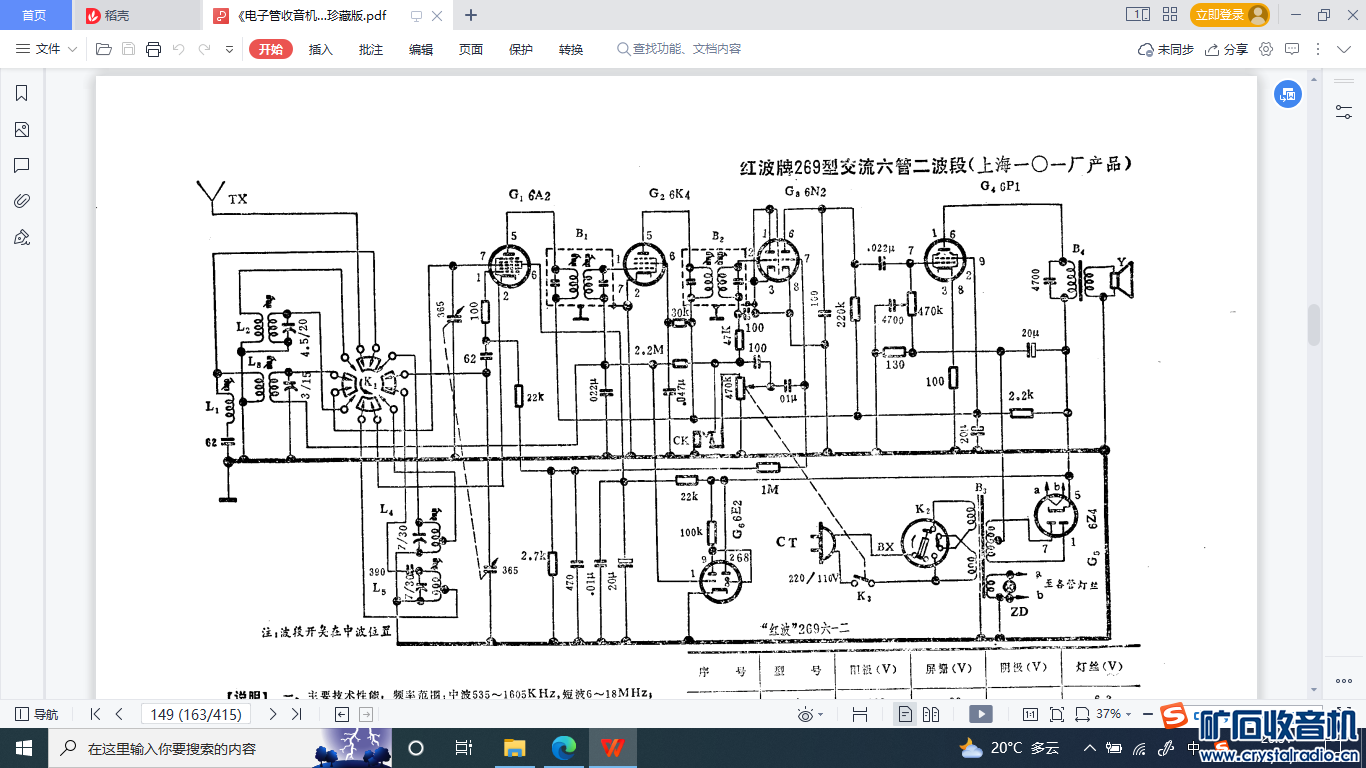
Task: Open settings gear icon near share
Action: (1266, 49)
